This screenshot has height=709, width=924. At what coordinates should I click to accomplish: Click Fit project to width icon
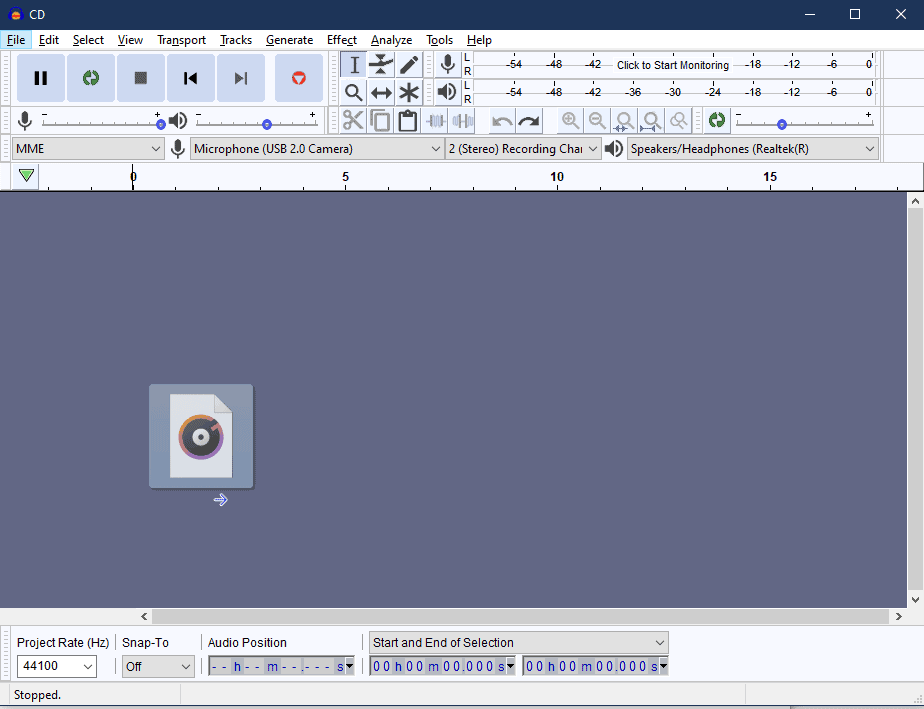tap(651, 121)
